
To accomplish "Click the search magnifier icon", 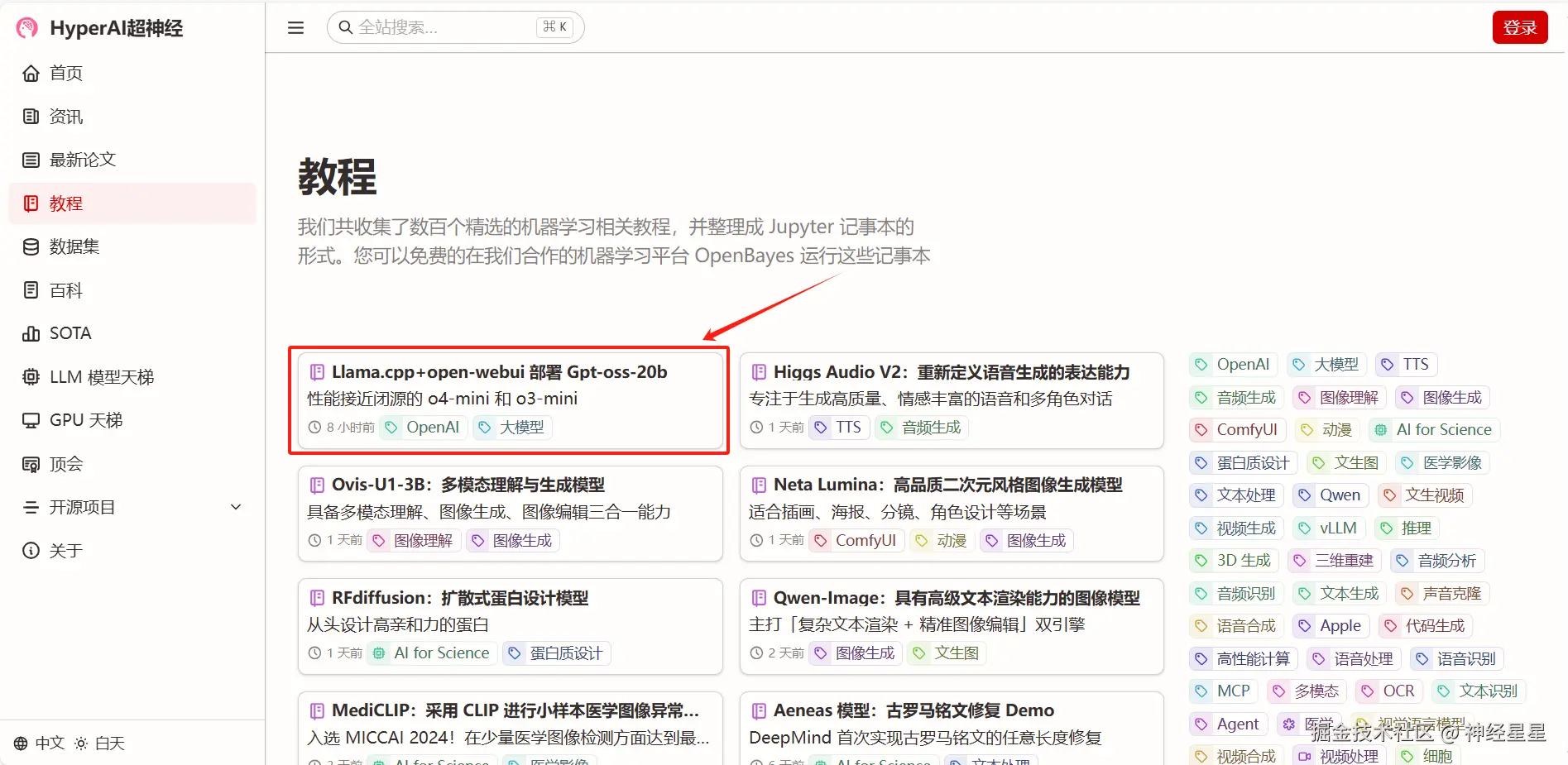I will tap(346, 27).
